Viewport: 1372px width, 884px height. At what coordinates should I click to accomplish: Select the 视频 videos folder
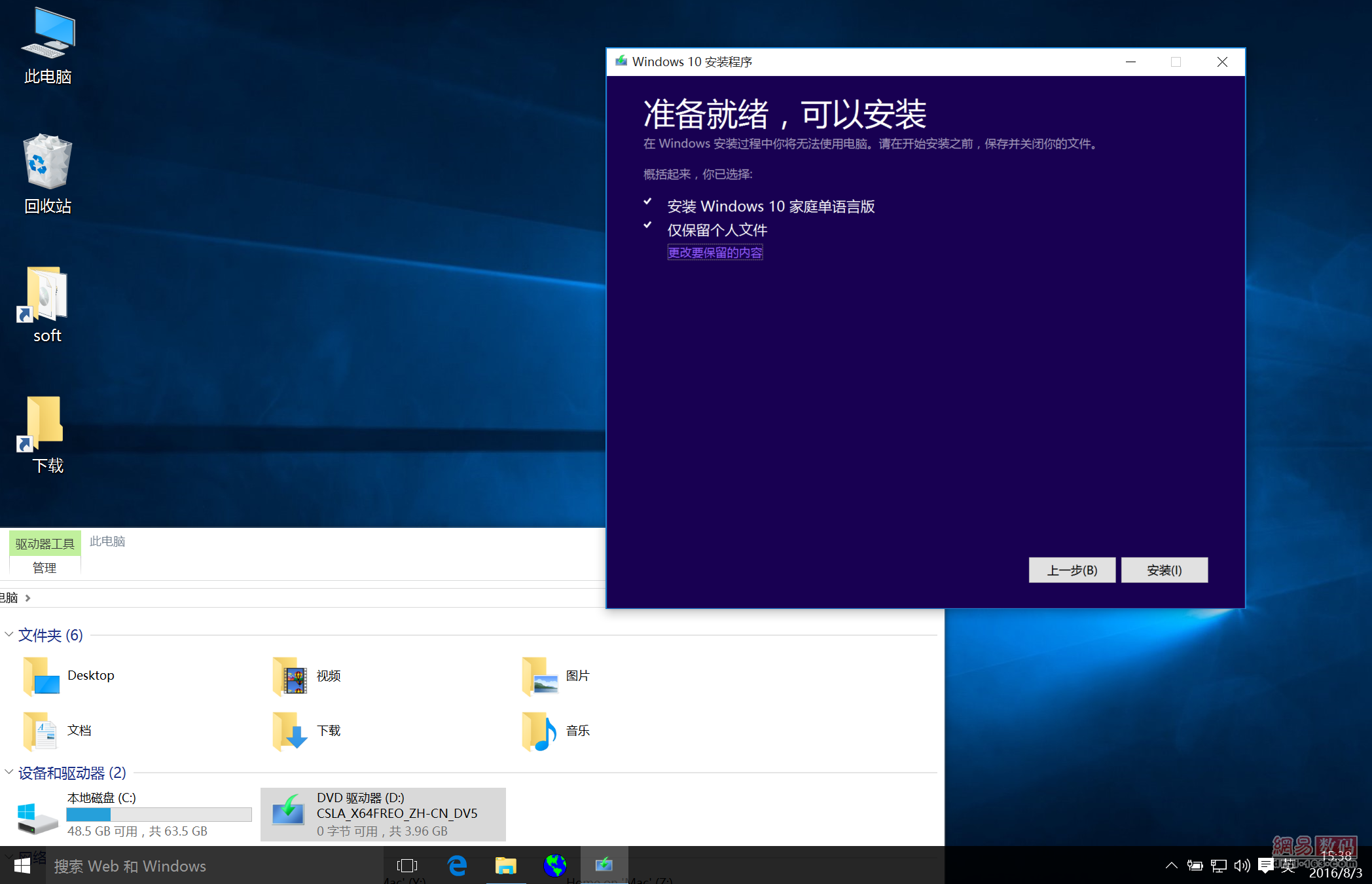(306, 676)
